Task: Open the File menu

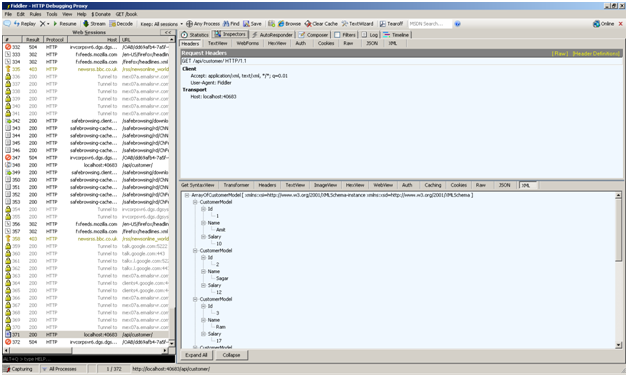Action: (x=8, y=14)
